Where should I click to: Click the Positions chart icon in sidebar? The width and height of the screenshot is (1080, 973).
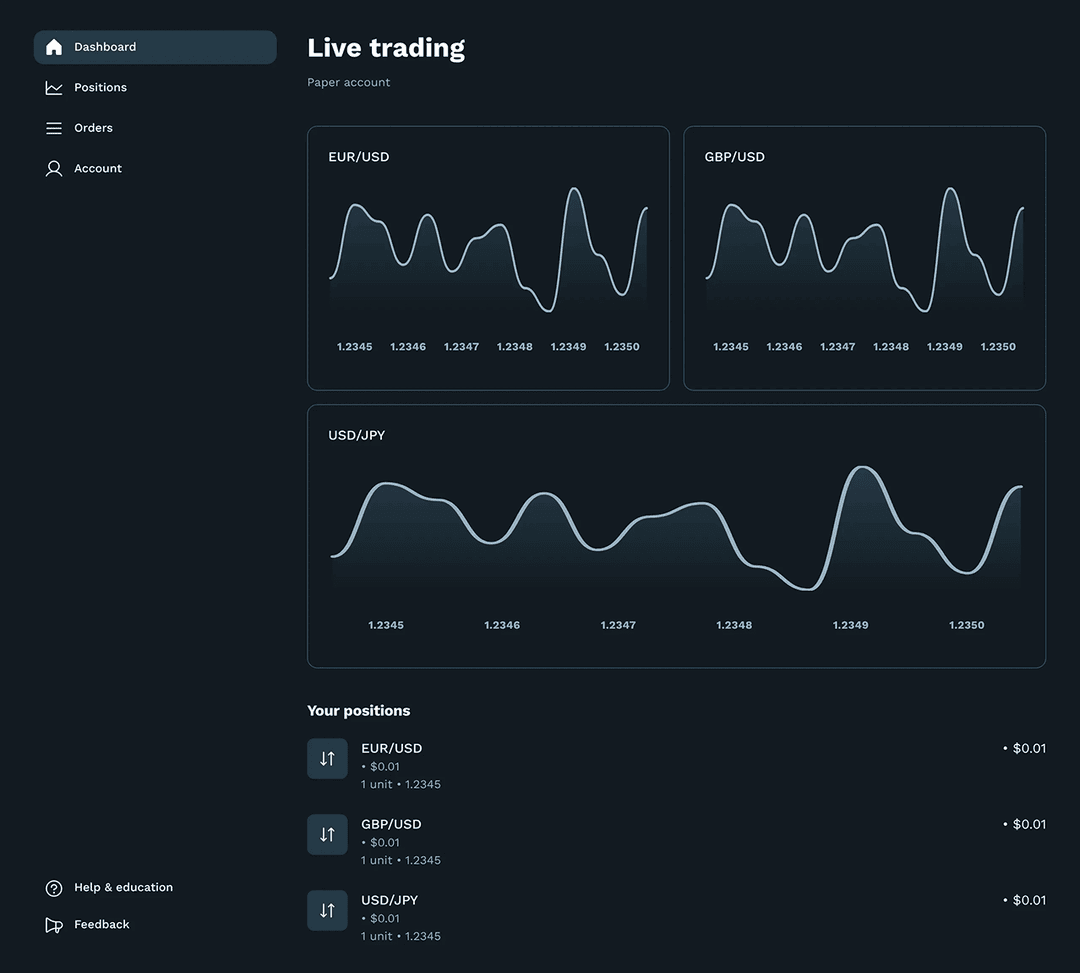[53, 87]
